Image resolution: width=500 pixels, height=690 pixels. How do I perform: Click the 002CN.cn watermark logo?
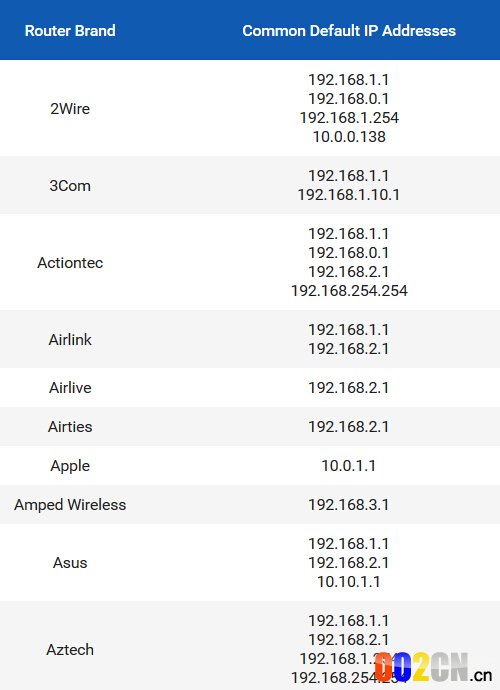pos(434,668)
